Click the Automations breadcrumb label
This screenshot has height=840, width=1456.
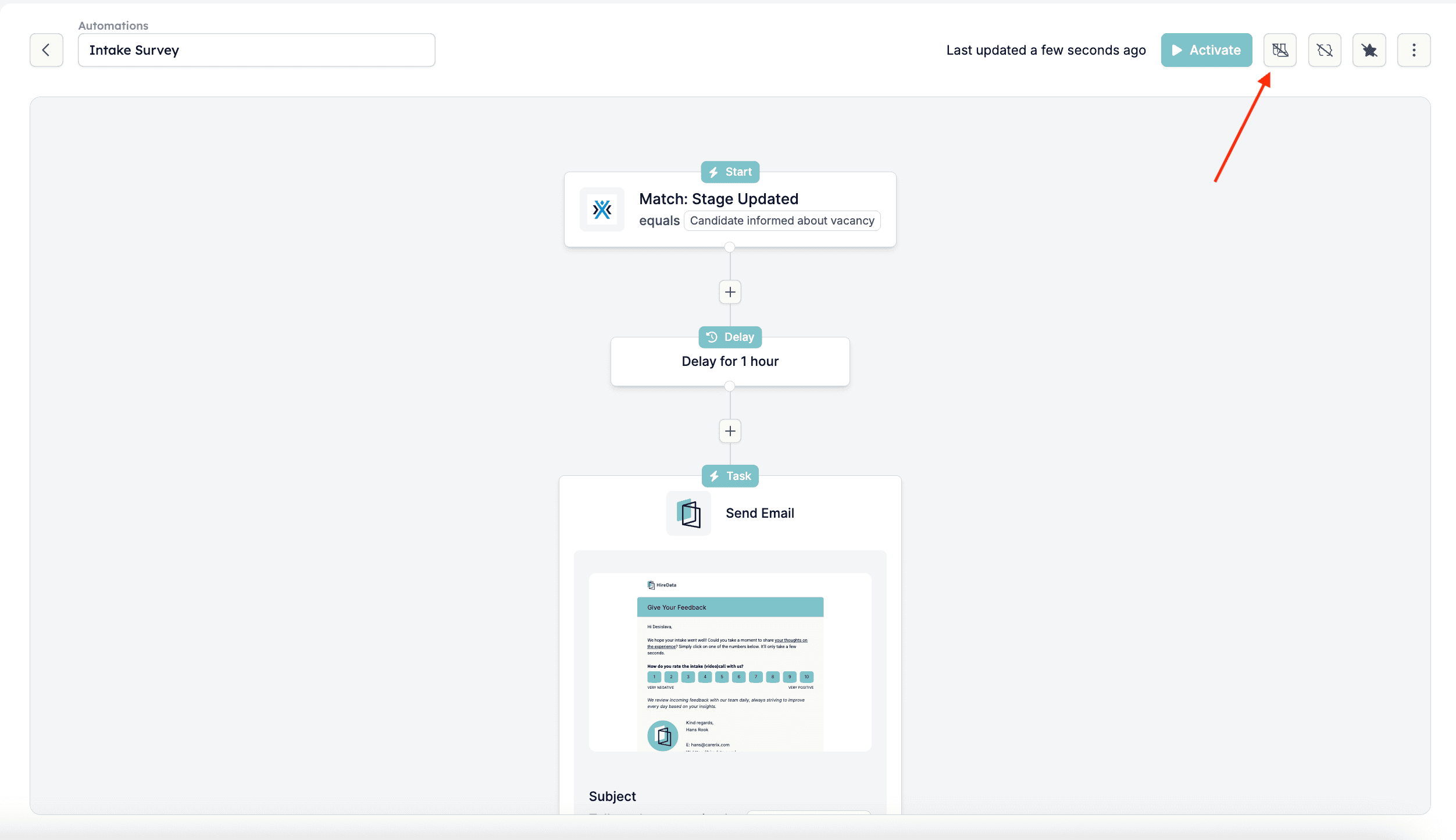tap(113, 26)
